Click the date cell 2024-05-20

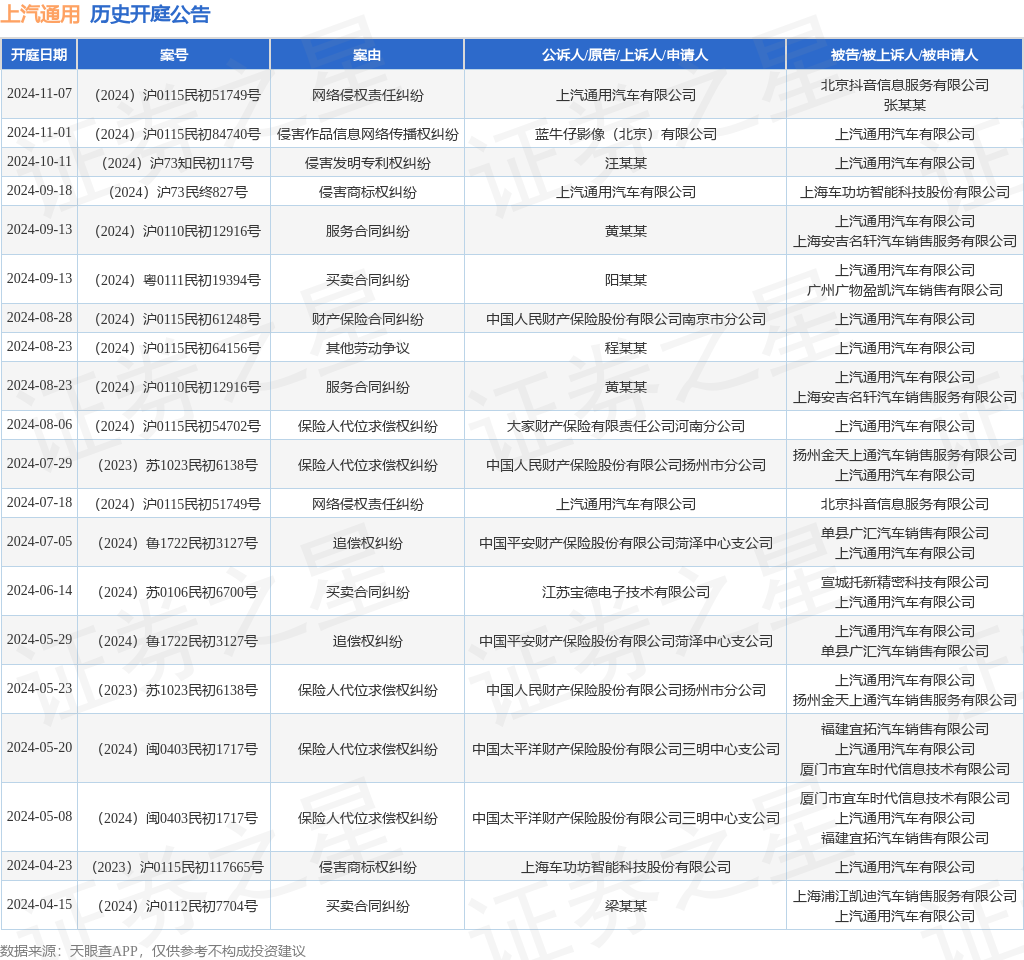(39, 747)
